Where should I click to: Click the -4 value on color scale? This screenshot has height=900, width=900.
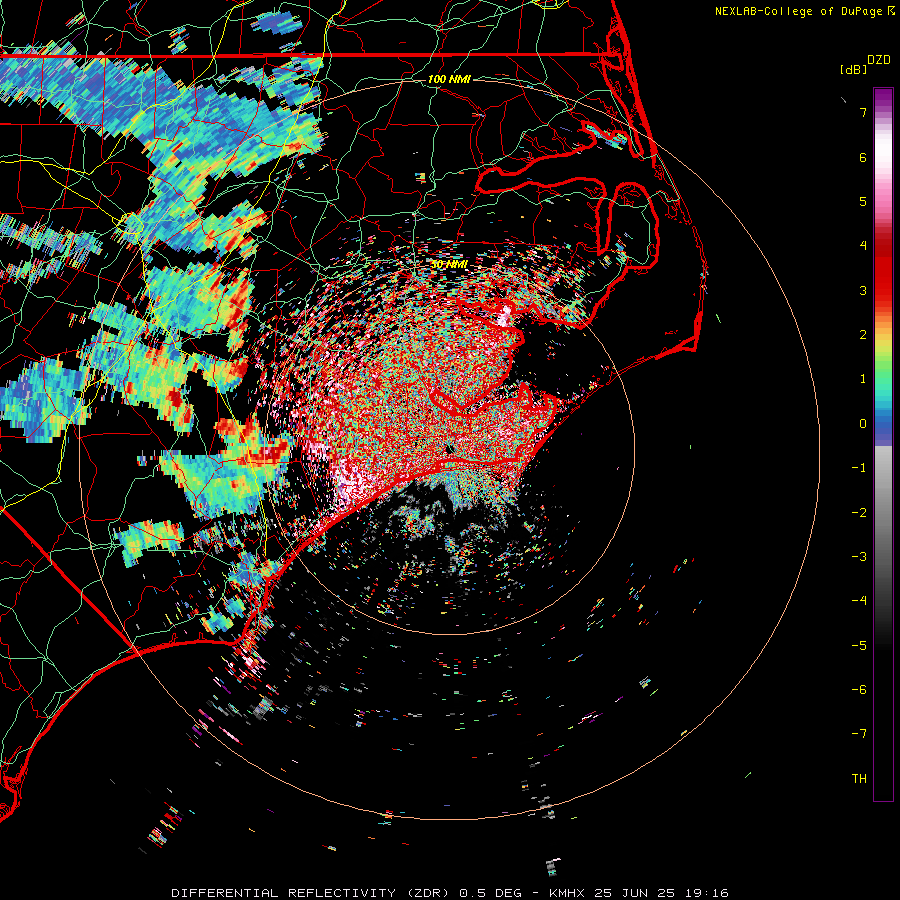(859, 601)
